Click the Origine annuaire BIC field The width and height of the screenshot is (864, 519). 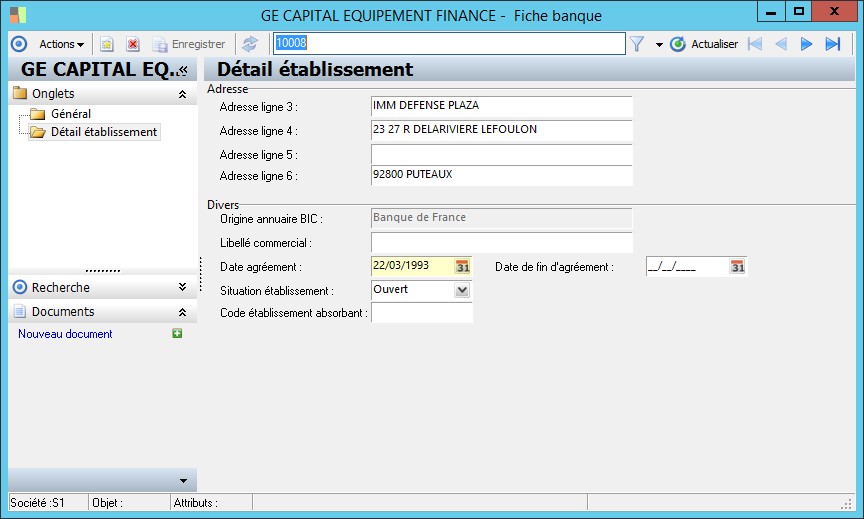coord(501,218)
